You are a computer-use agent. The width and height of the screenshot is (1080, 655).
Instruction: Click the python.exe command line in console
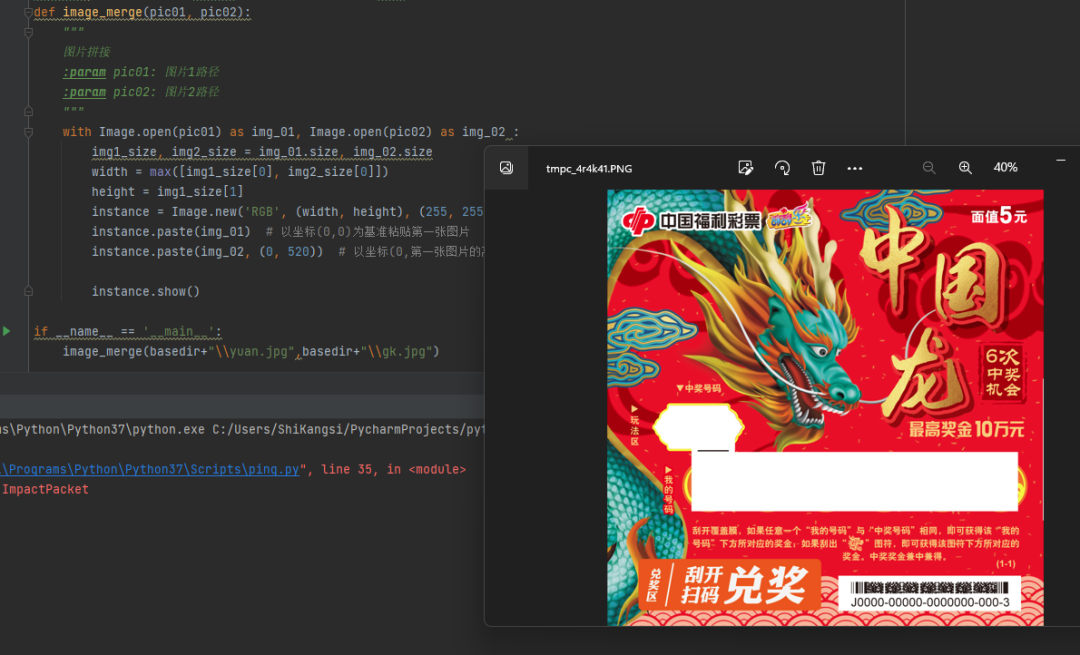[x=242, y=429]
